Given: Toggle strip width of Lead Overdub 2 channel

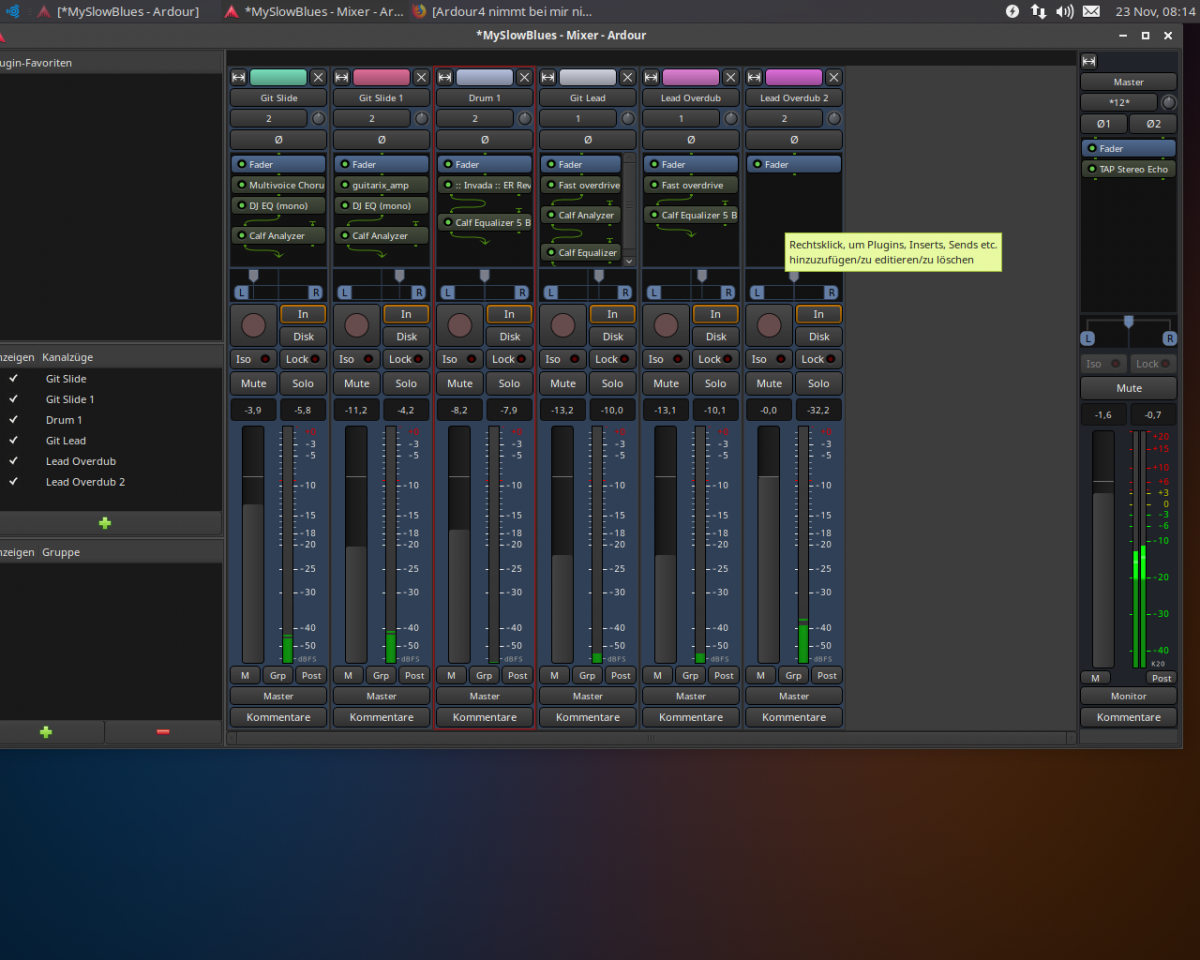Looking at the screenshot, I should 754,77.
